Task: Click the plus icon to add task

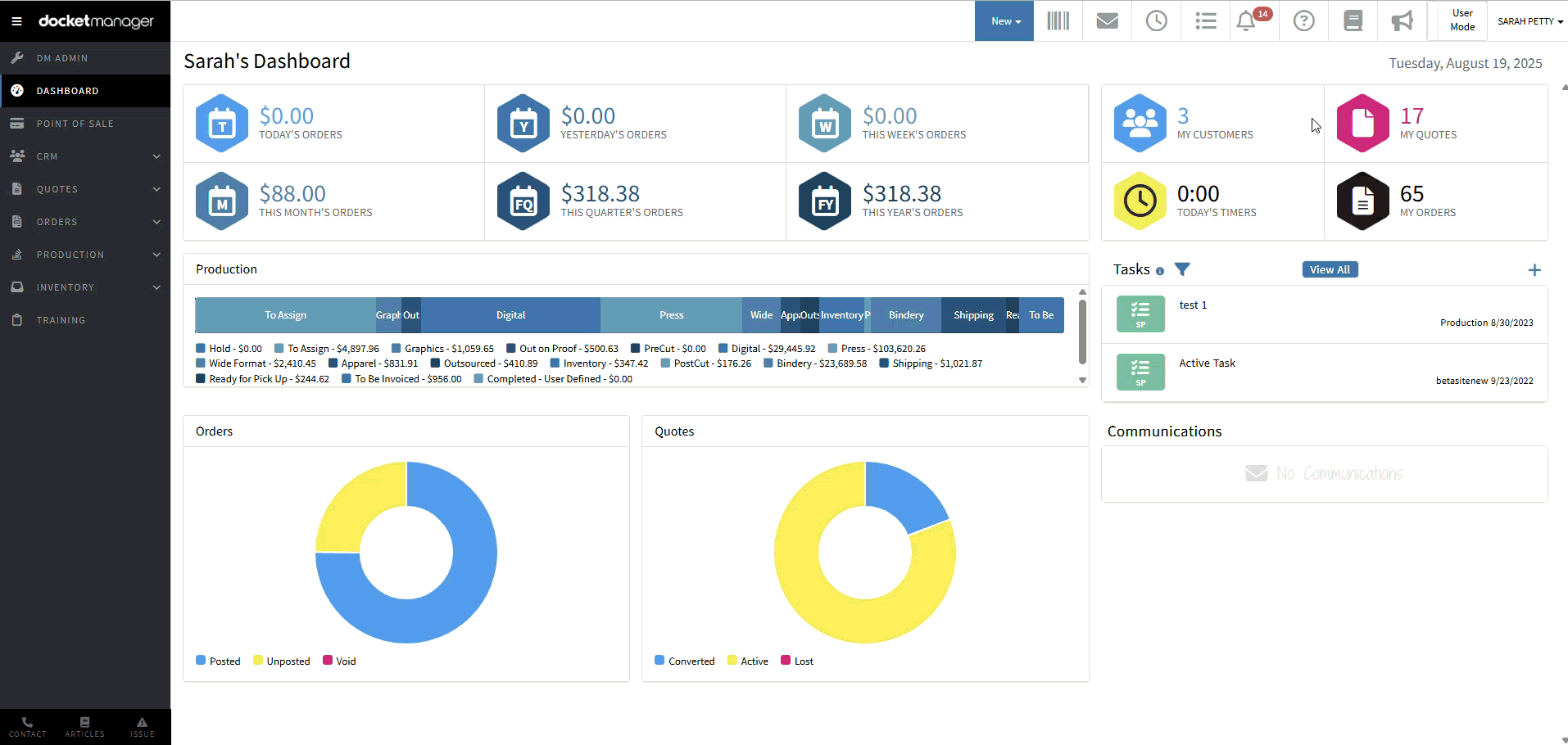Action: (x=1534, y=270)
